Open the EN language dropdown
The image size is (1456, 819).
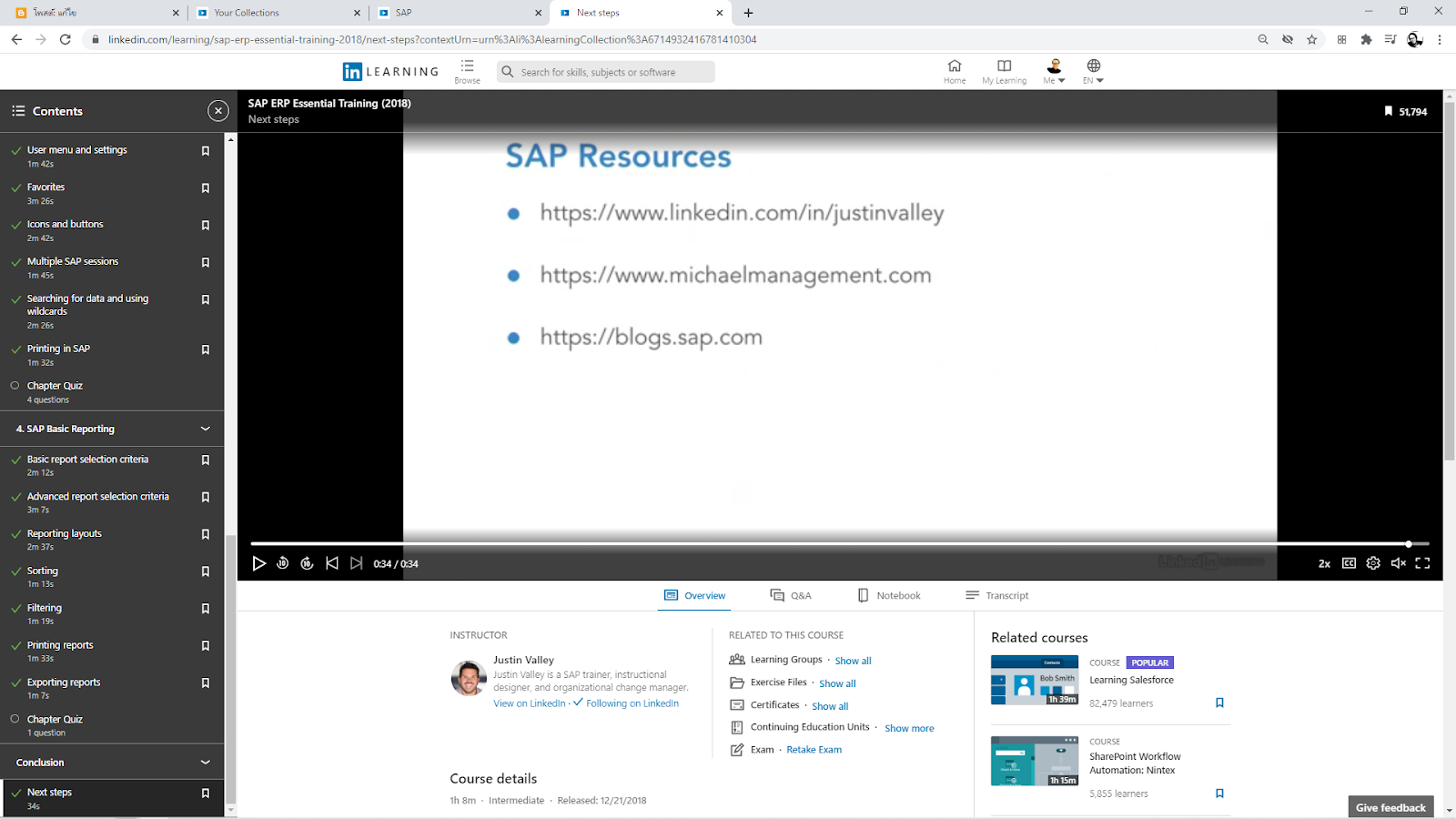pos(1093,71)
